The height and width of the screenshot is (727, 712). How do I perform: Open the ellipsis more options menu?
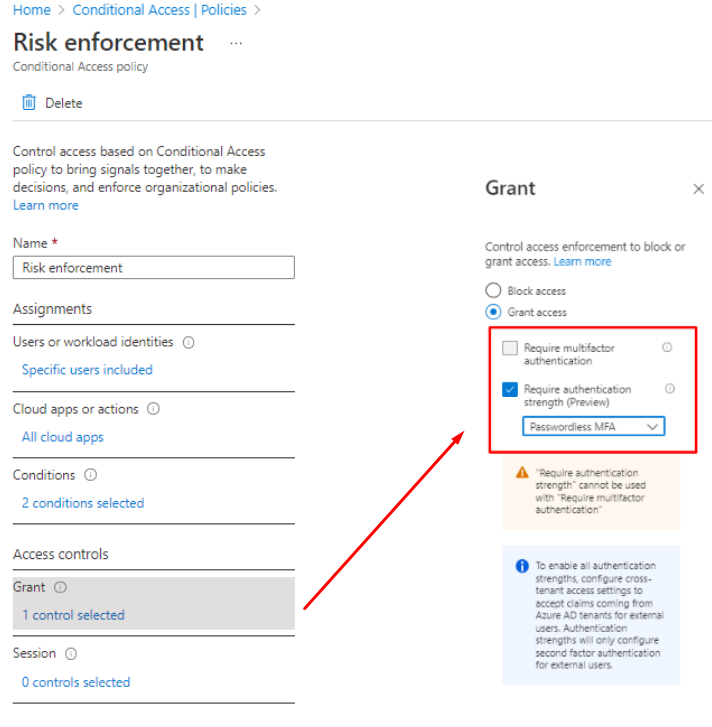click(236, 44)
